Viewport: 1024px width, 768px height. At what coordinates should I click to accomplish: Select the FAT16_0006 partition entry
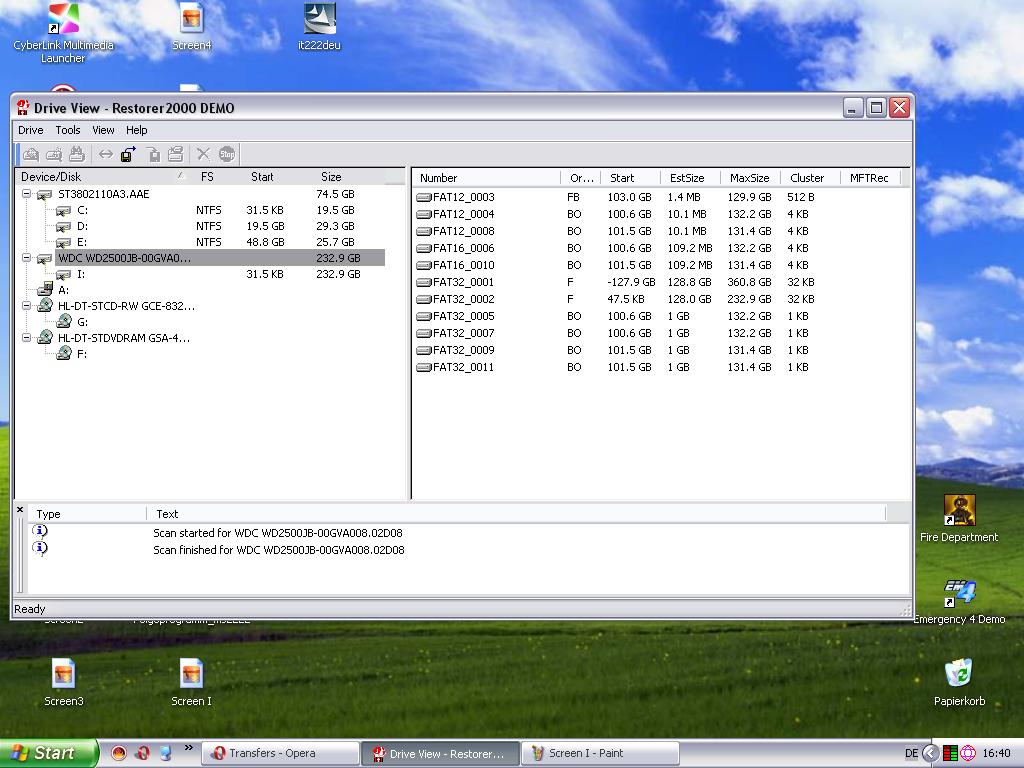click(463, 248)
